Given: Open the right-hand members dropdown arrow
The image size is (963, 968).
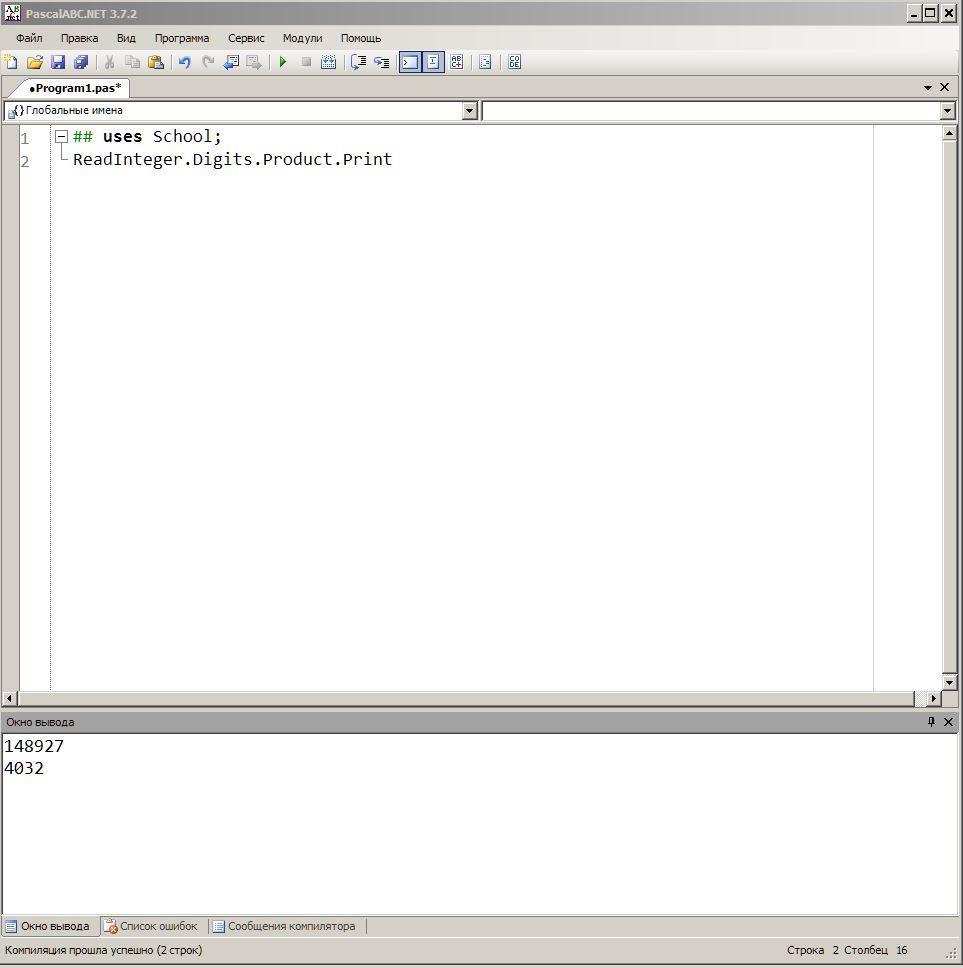Looking at the screenshot, I should [x=948, y=111].
